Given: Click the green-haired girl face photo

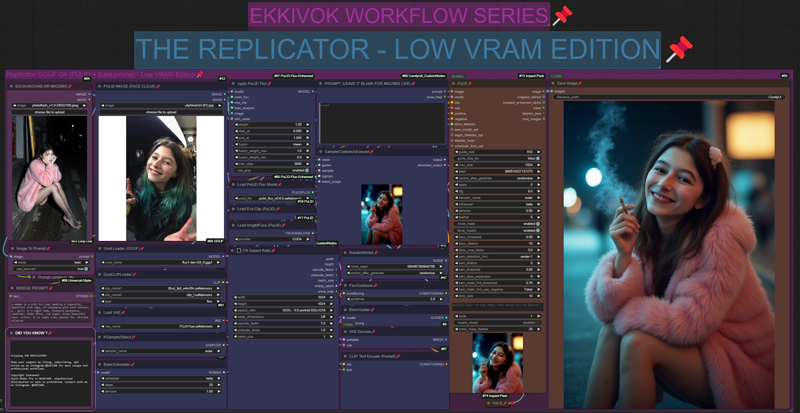Looking at the screenshot, I should [162, 178].
